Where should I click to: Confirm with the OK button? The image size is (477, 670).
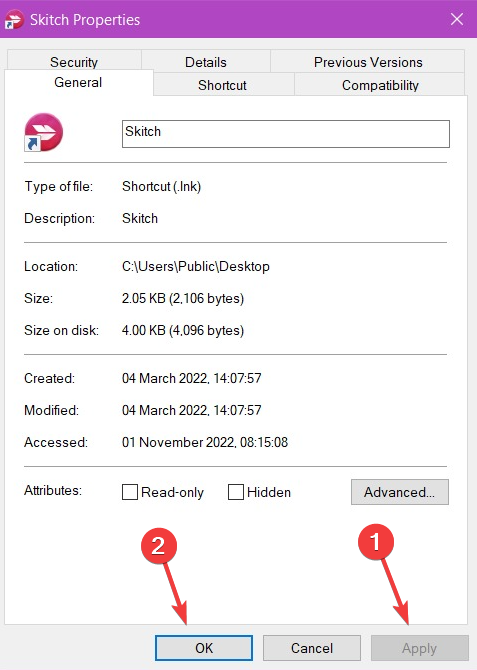(x=204, y=648)
